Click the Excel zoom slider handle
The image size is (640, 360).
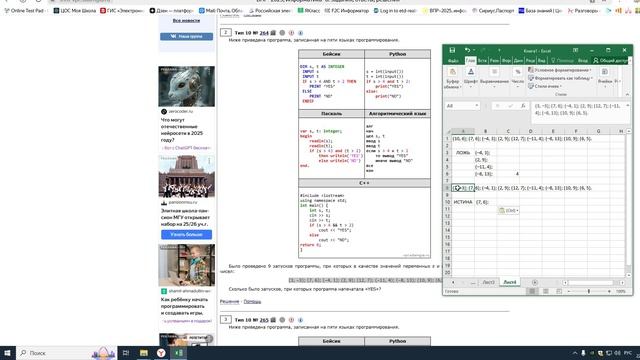click(589, 291)
